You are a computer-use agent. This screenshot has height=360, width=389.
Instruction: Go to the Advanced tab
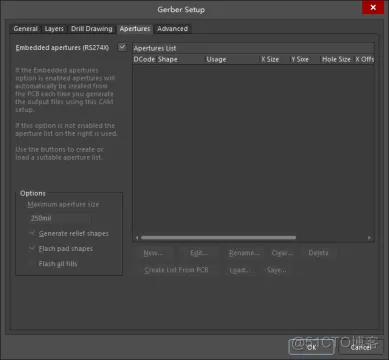pos(172,29)
